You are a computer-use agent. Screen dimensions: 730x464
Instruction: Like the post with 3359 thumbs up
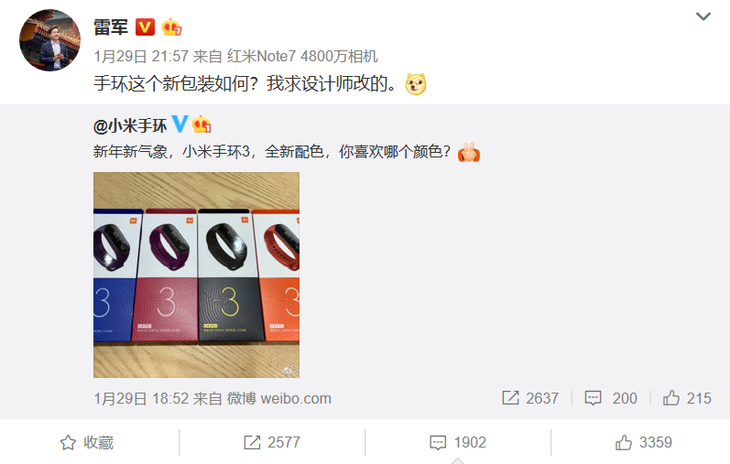pyautogui.click(x=644, y=442)
